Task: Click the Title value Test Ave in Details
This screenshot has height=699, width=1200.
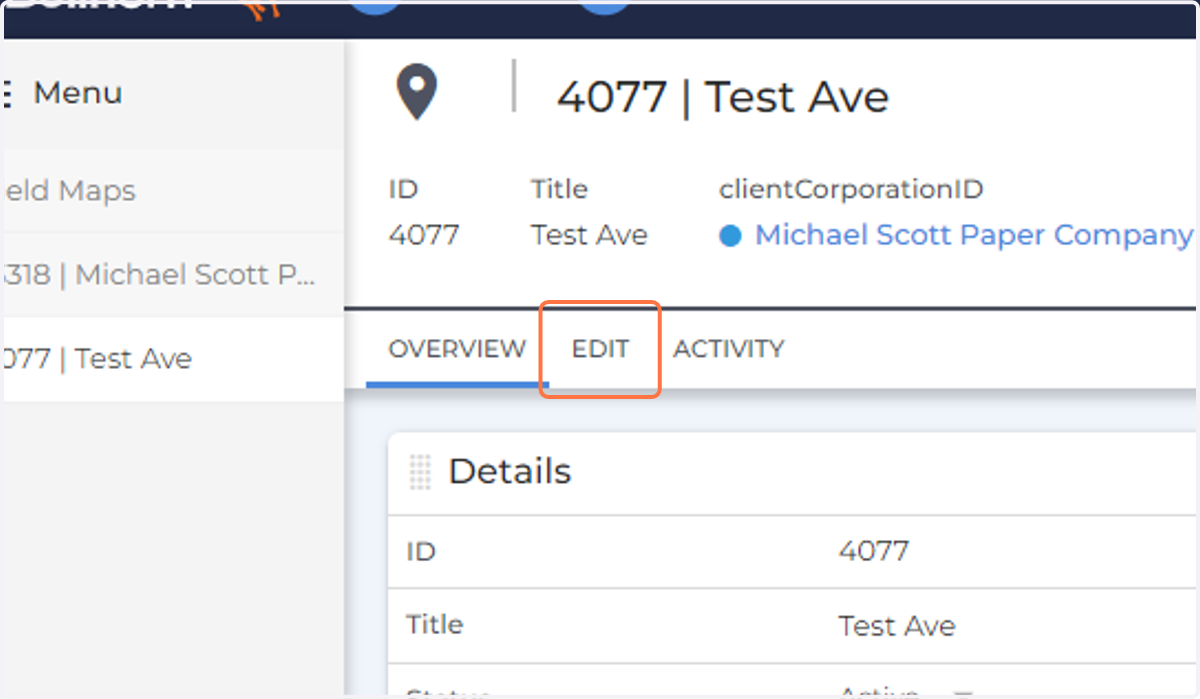Action: [897, 626]
